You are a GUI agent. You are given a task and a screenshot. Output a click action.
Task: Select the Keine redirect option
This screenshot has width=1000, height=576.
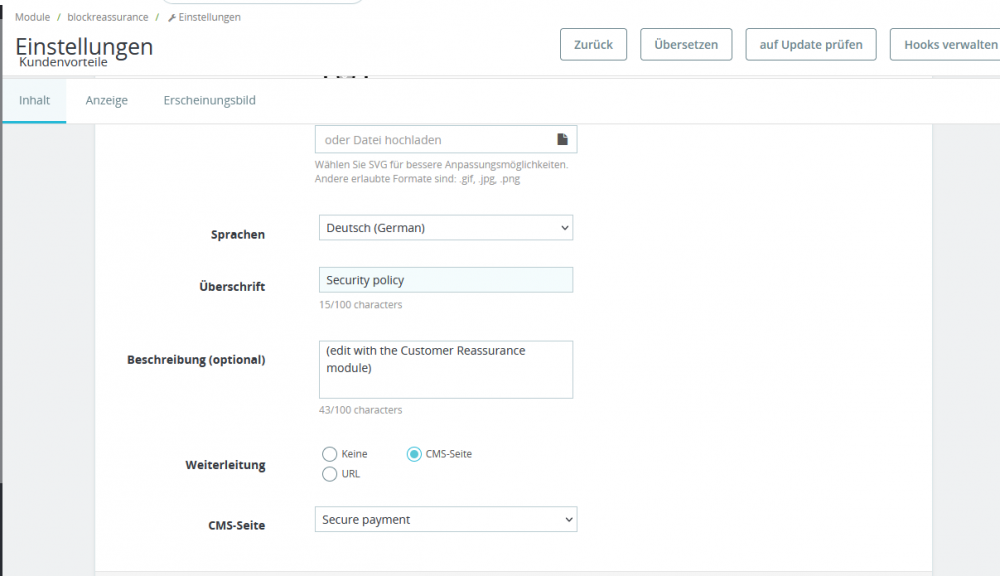[x=330, y=454]
